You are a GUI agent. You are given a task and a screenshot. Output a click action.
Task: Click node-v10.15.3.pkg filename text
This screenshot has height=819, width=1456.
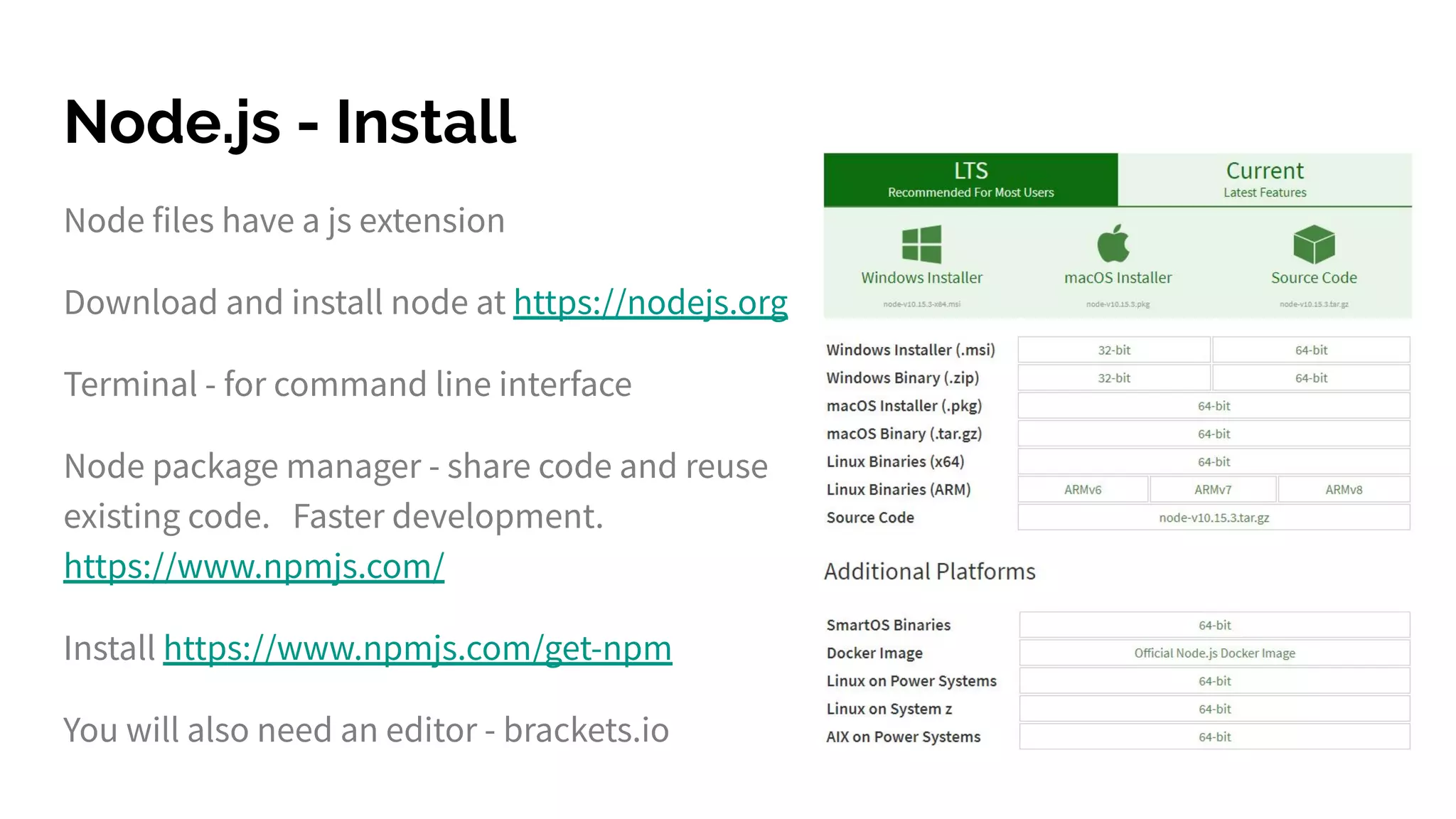1118,304
